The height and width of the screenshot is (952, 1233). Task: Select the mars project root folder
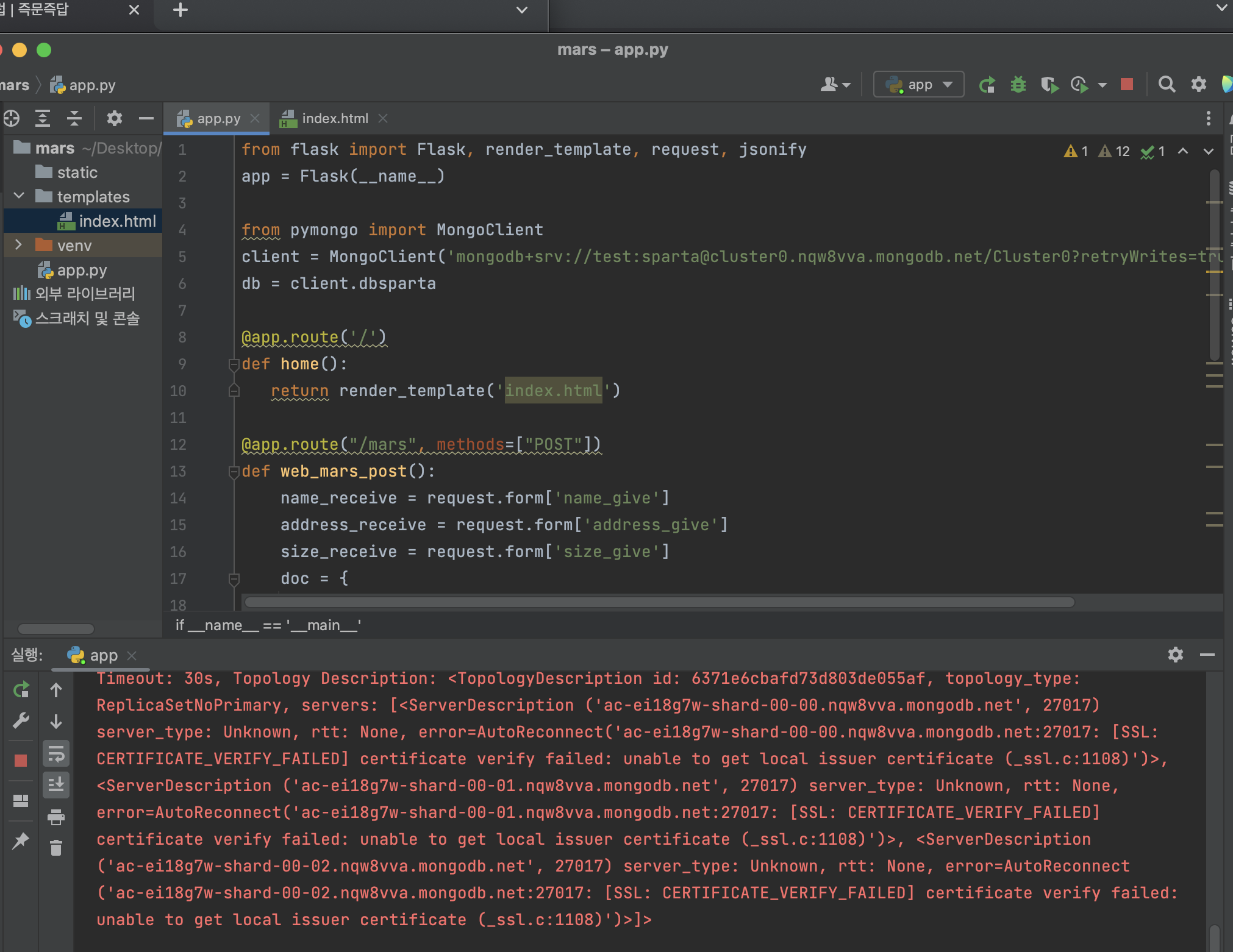coord(83,148)
